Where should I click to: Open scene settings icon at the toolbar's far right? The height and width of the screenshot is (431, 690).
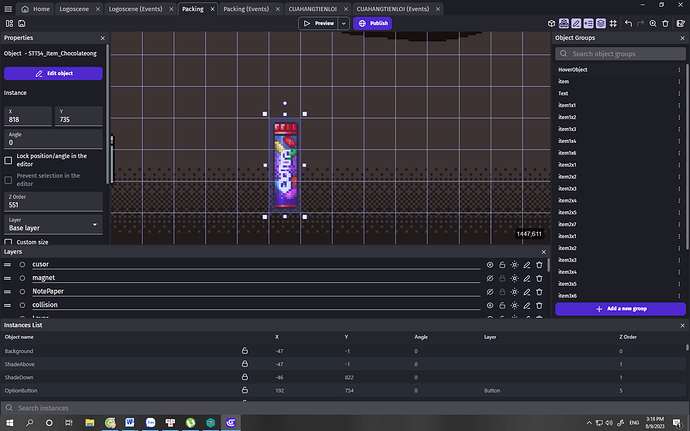(680, 23)
